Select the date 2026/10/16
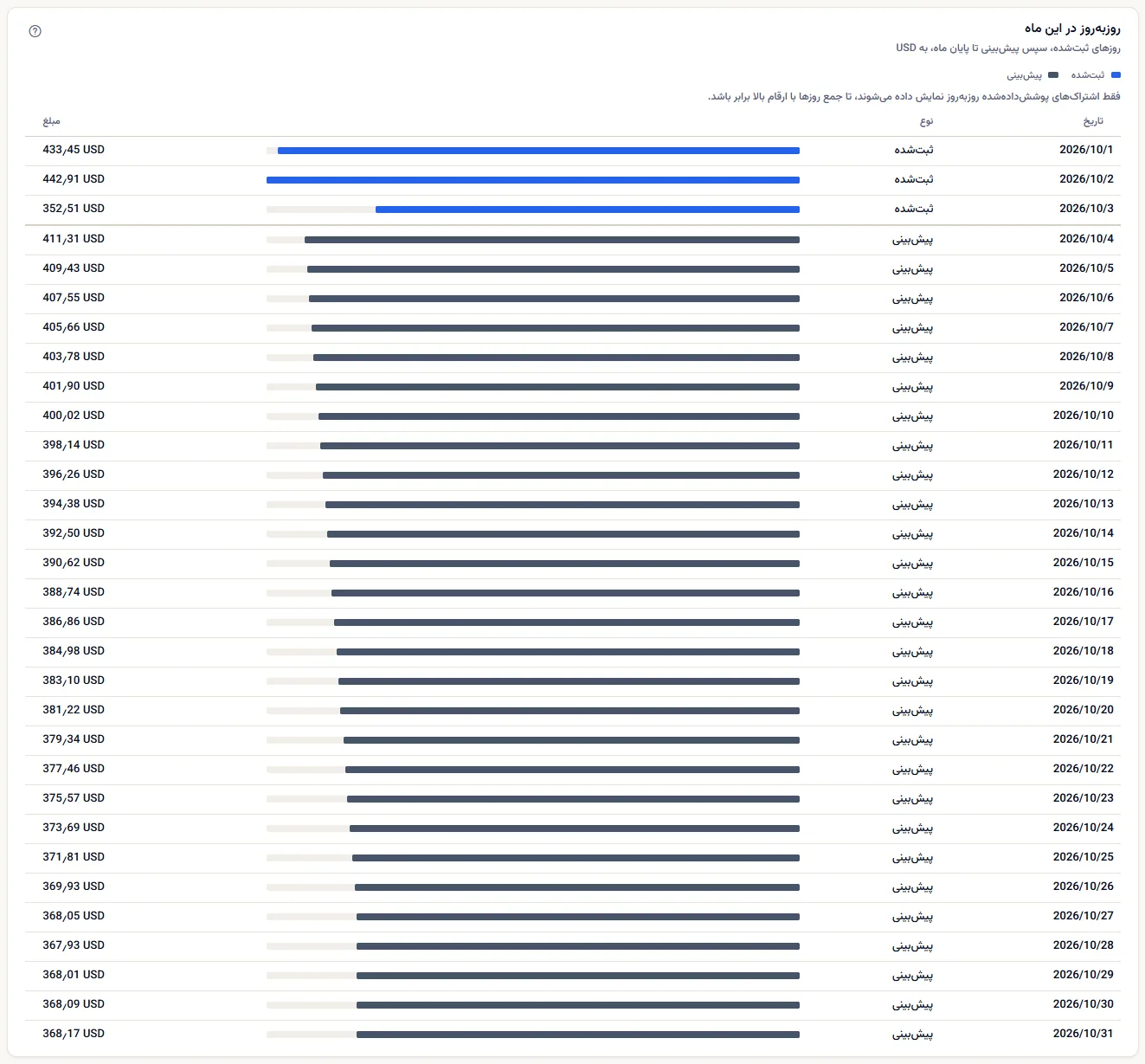Viewport: 1145px width, 1064px height. [x=1084, y=592]
